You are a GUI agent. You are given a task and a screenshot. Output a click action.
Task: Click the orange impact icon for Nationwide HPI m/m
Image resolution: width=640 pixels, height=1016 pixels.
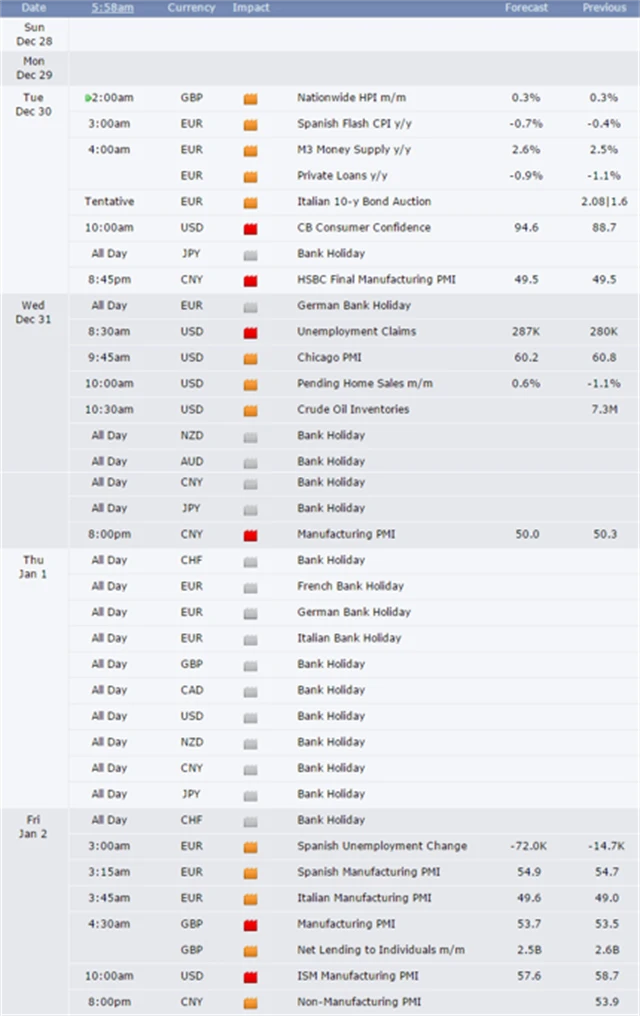pos(250,98)
